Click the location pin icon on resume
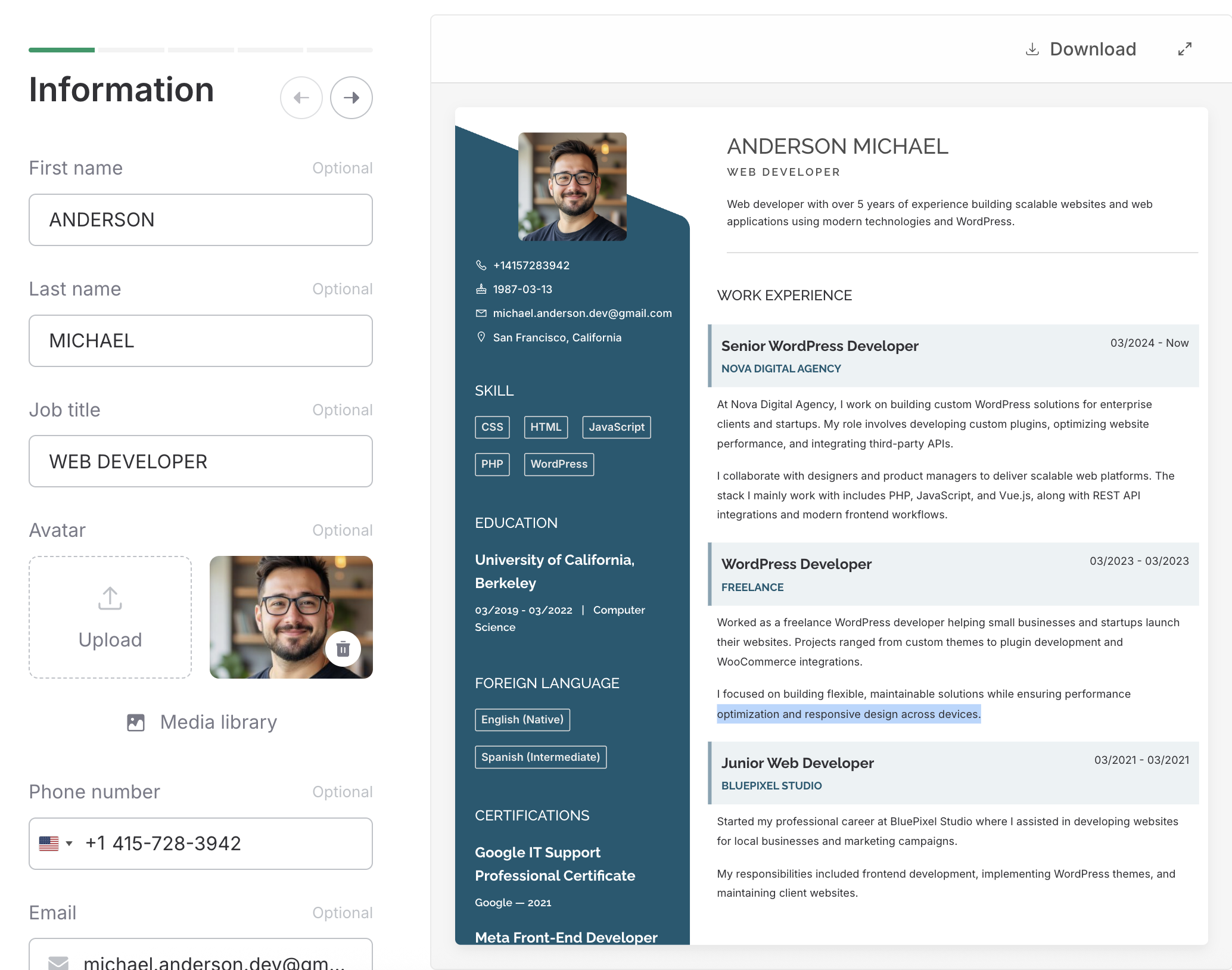Viewport: 1232px width, 970px height. coord(481,337)
